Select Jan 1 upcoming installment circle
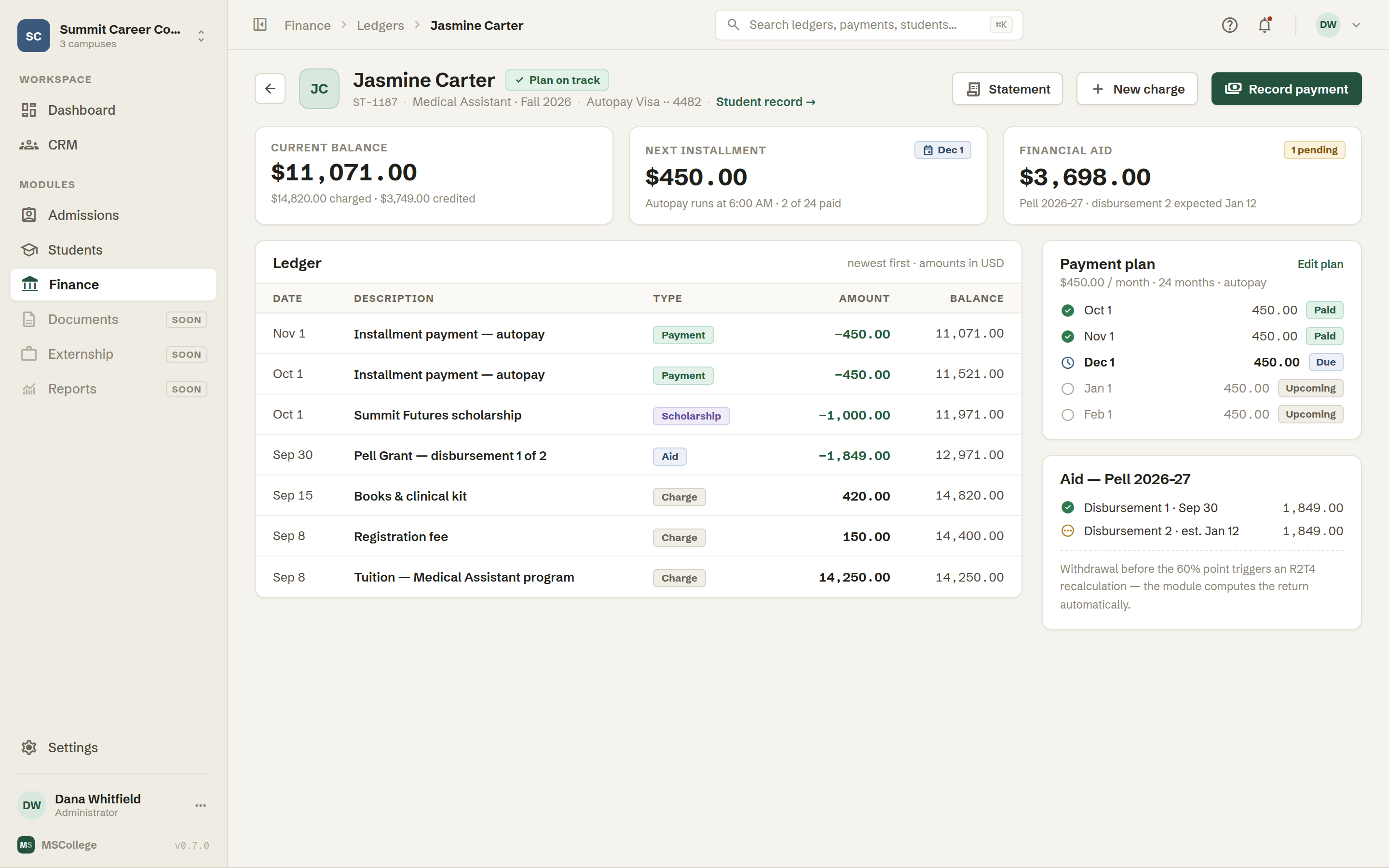The width and height of the screenshot is (1389, 868). click(x=1068, y=389)
